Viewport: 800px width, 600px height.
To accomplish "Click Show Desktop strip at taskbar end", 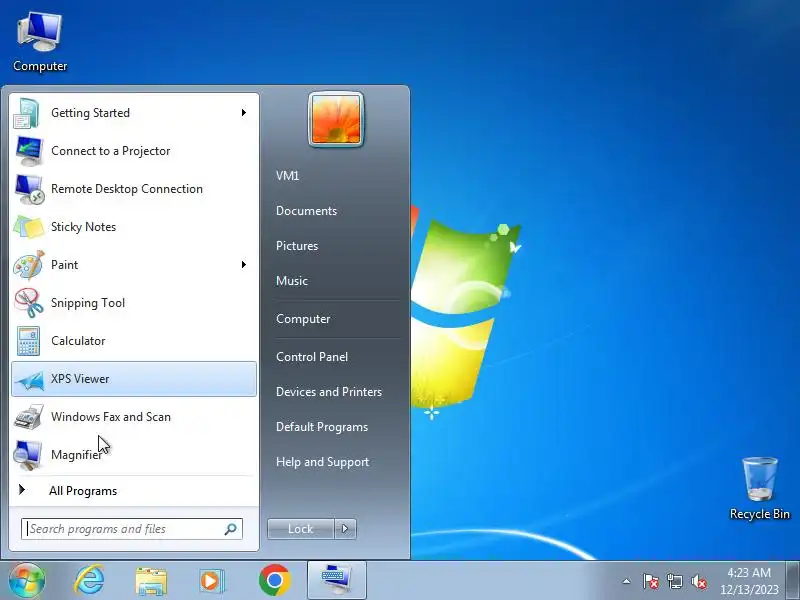I will coord(793,580).
